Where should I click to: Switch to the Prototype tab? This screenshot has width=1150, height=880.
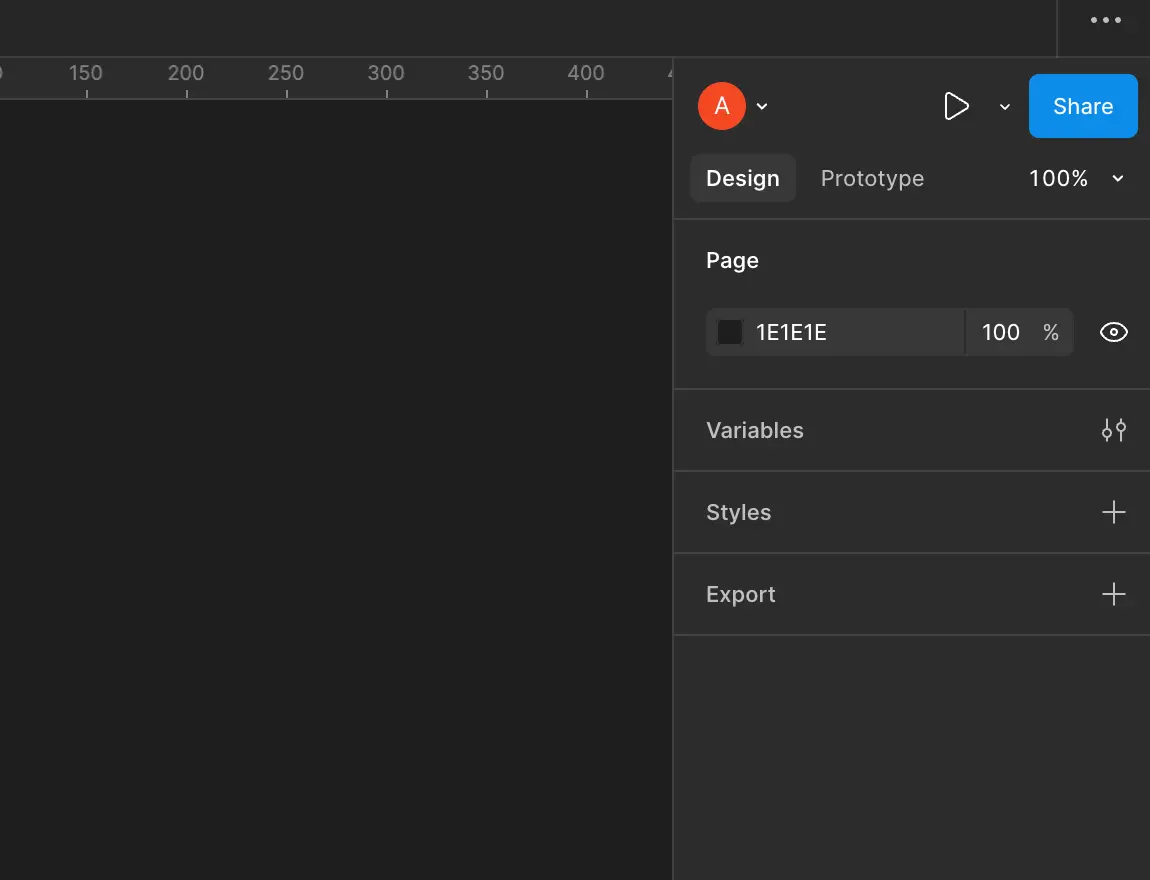[872, 178]
